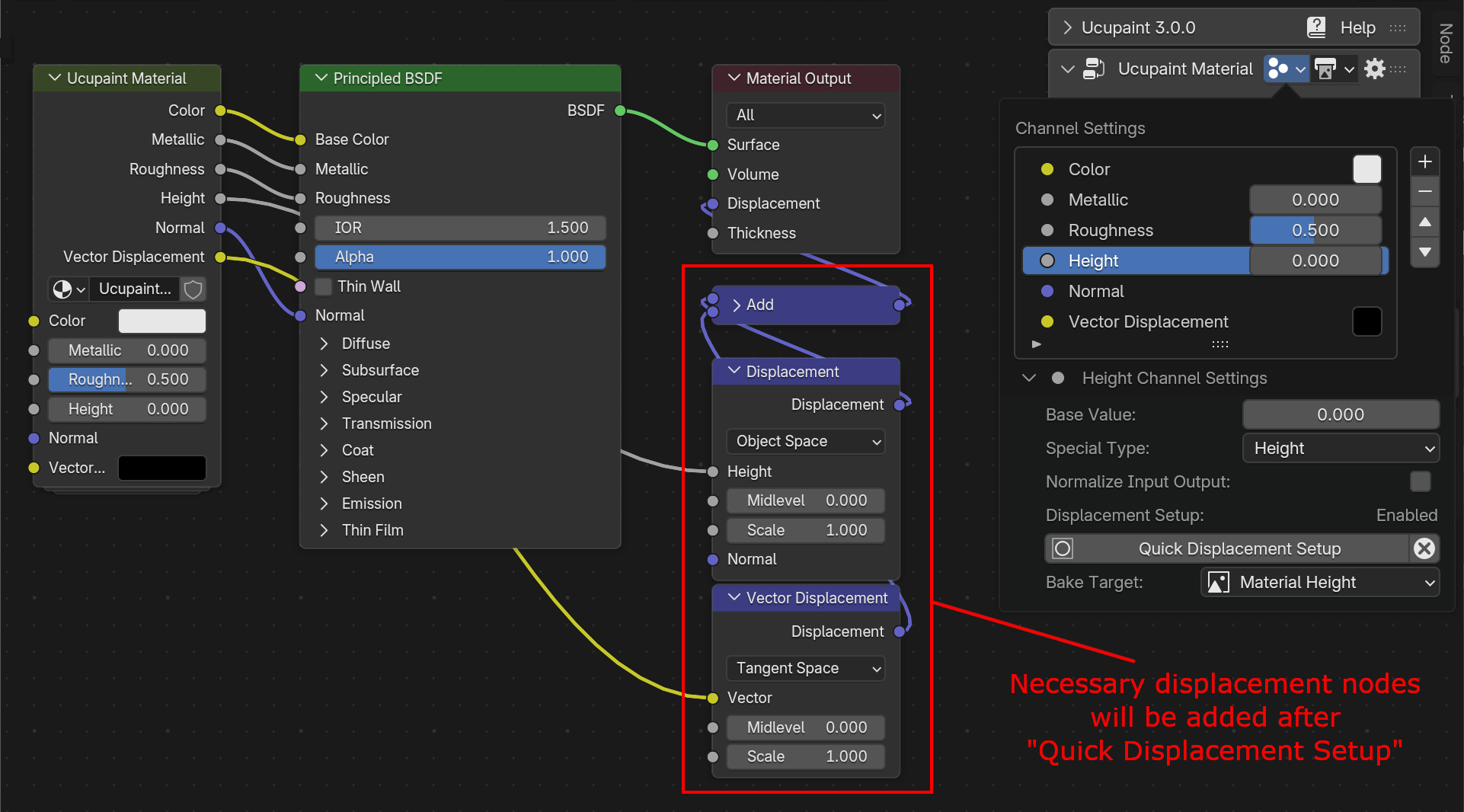Viewport: 1464px width, 812px height.
Task: Open node tree browse sphere icon
Action: click(x=69, y=289)
